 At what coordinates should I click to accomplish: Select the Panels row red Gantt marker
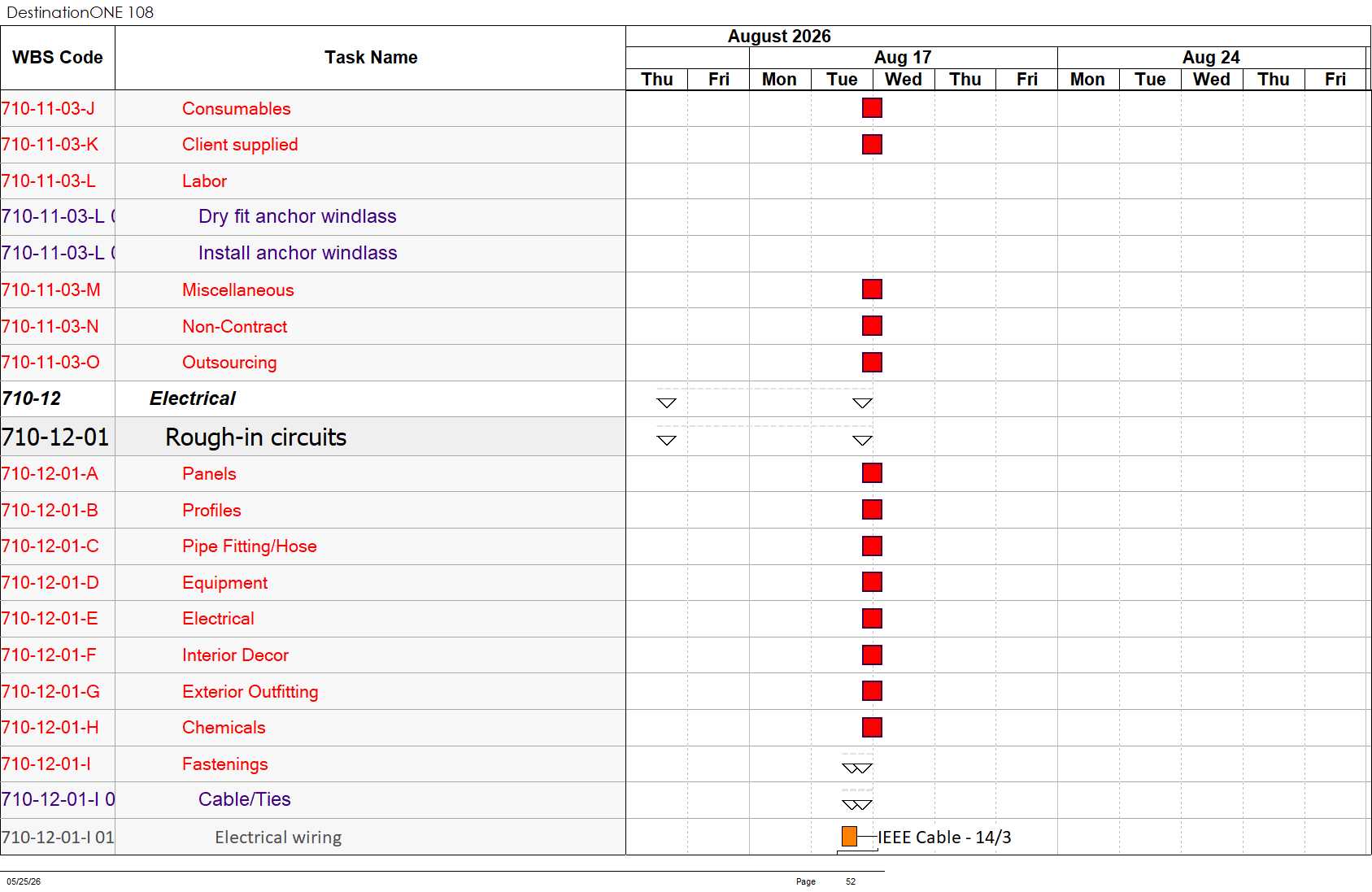872,473
